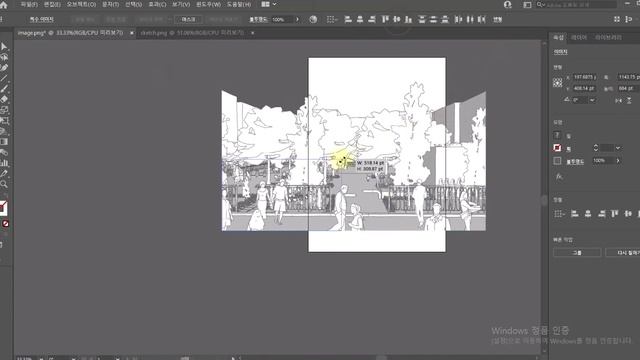Click the stroke weight stepper arrows

(x=596, y=148)
